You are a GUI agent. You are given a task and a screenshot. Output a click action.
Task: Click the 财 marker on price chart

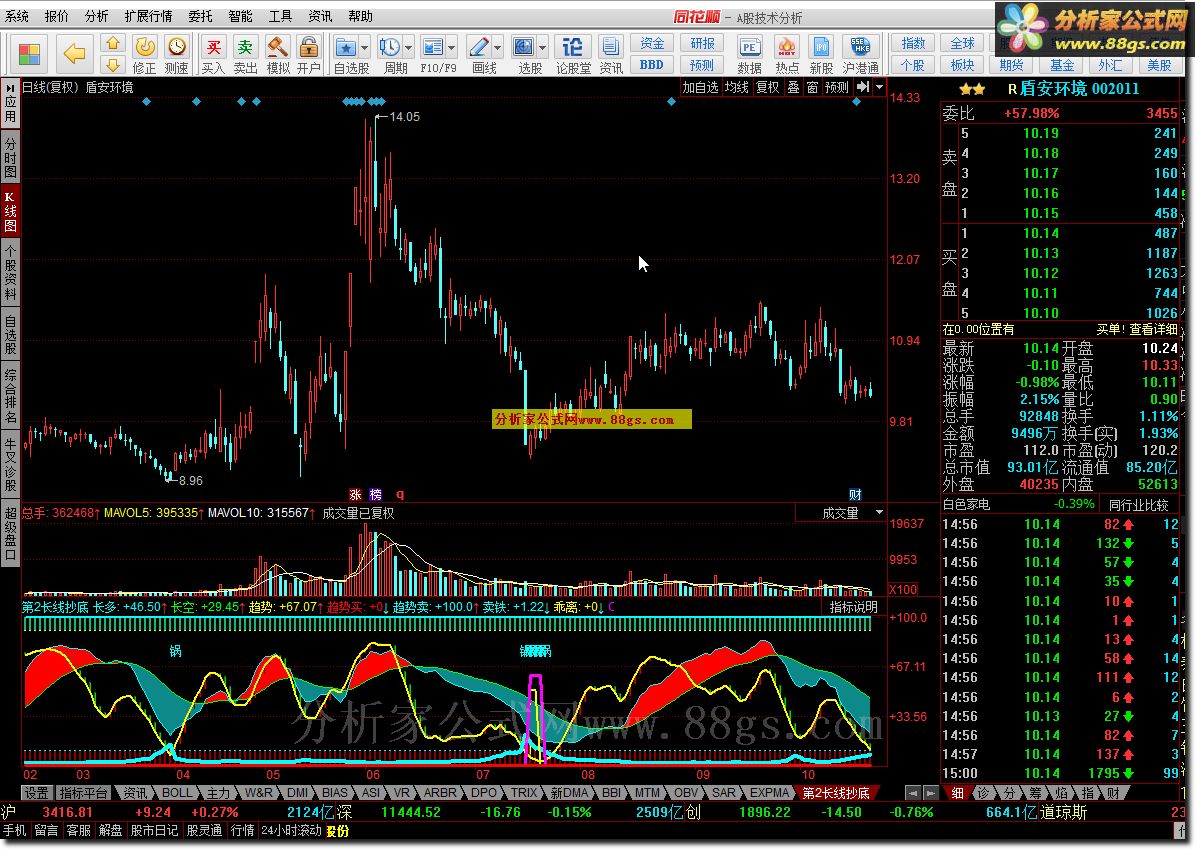click(855, 495)
